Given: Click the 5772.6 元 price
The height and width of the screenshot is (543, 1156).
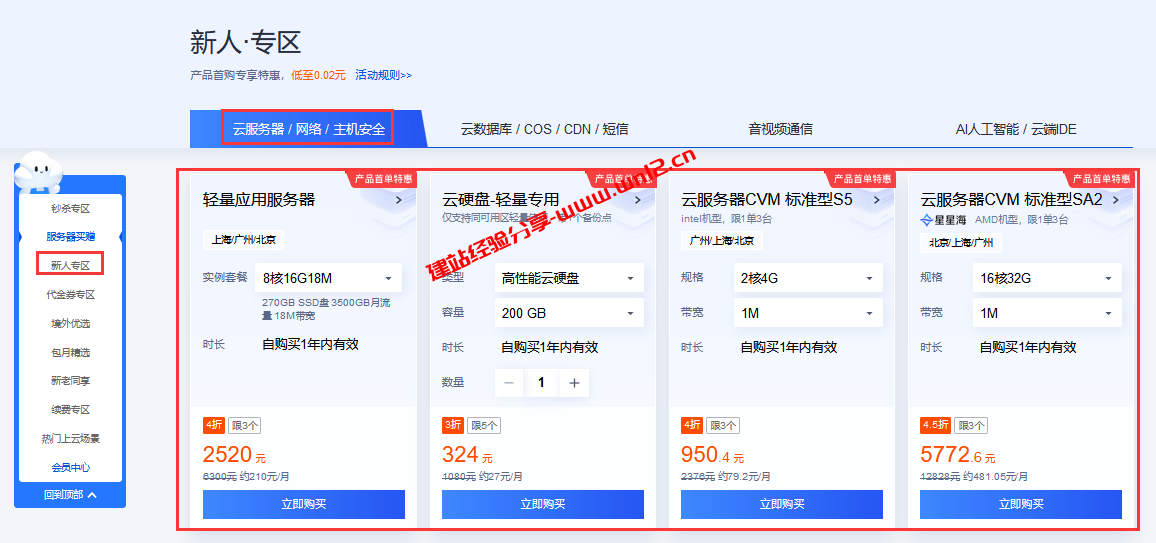Looking at the screenshot, I should point(958,455).
